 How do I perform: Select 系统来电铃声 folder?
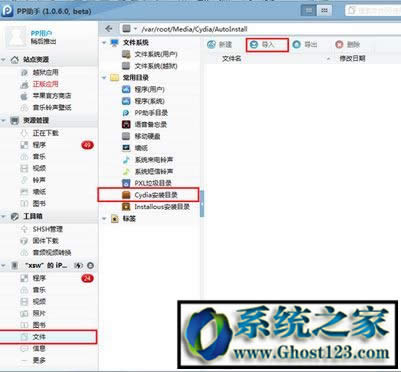pyautogui.click(x=154, y=160)
